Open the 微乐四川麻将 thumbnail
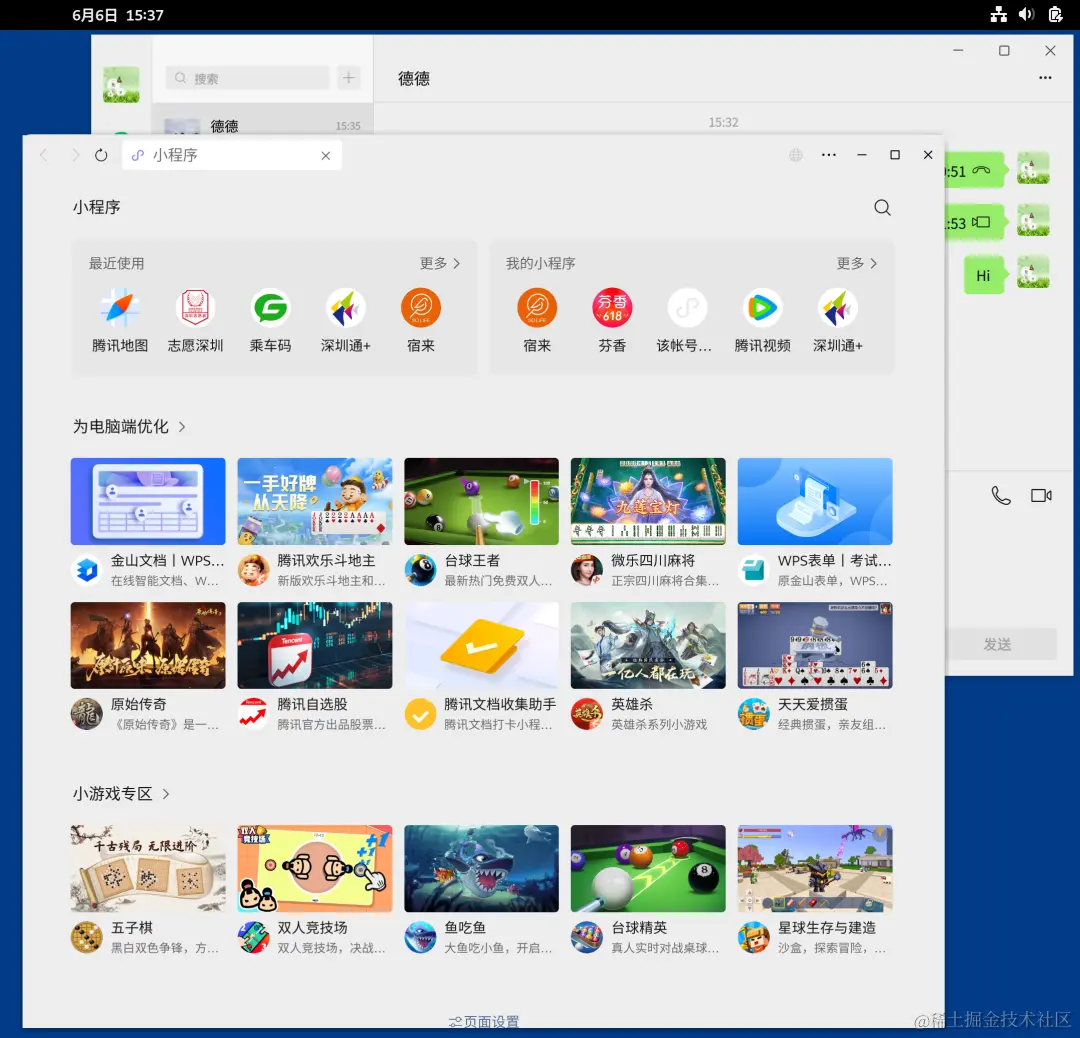 click(648, 501)
